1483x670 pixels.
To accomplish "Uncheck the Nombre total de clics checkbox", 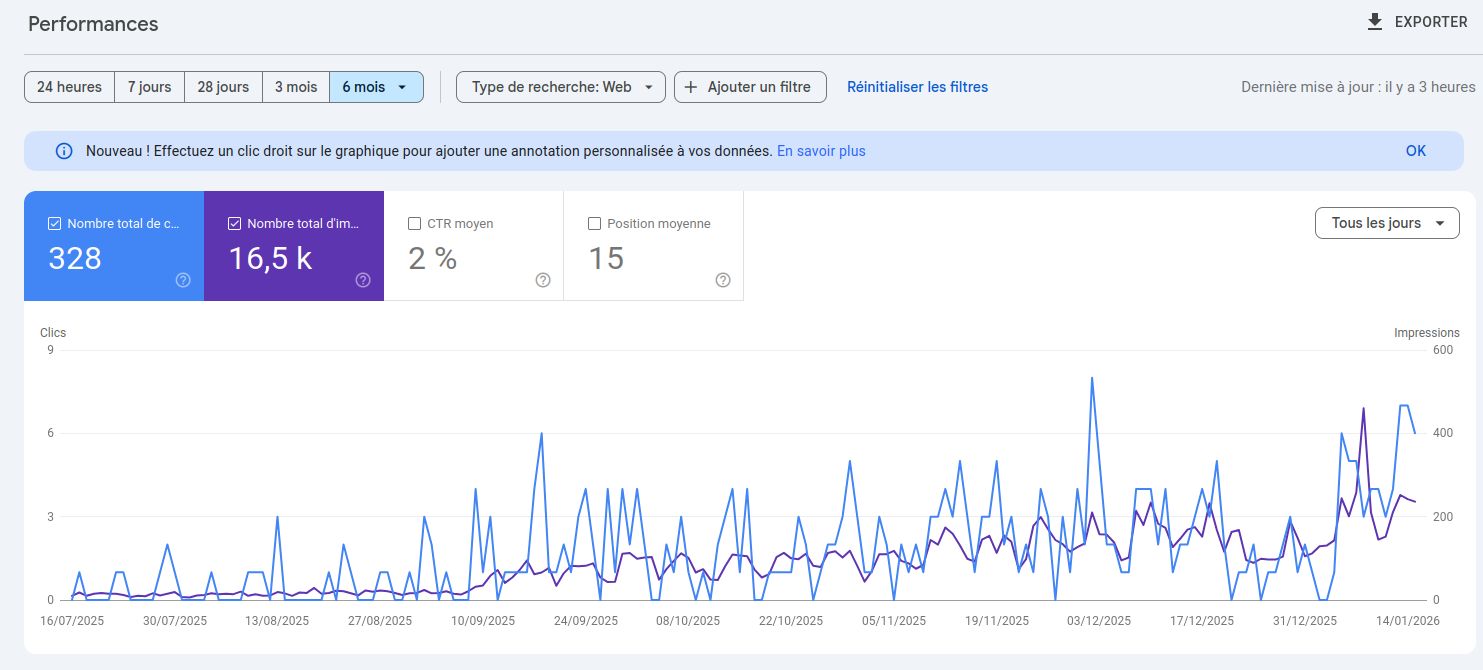I will click(x=54, y=223).
